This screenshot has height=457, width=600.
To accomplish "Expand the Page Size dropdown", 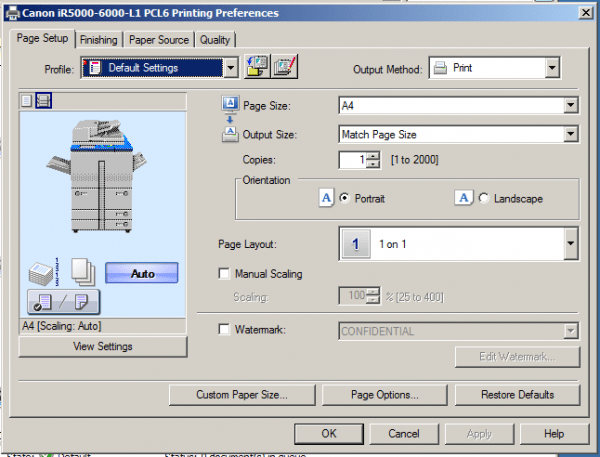I will (571, 105).
